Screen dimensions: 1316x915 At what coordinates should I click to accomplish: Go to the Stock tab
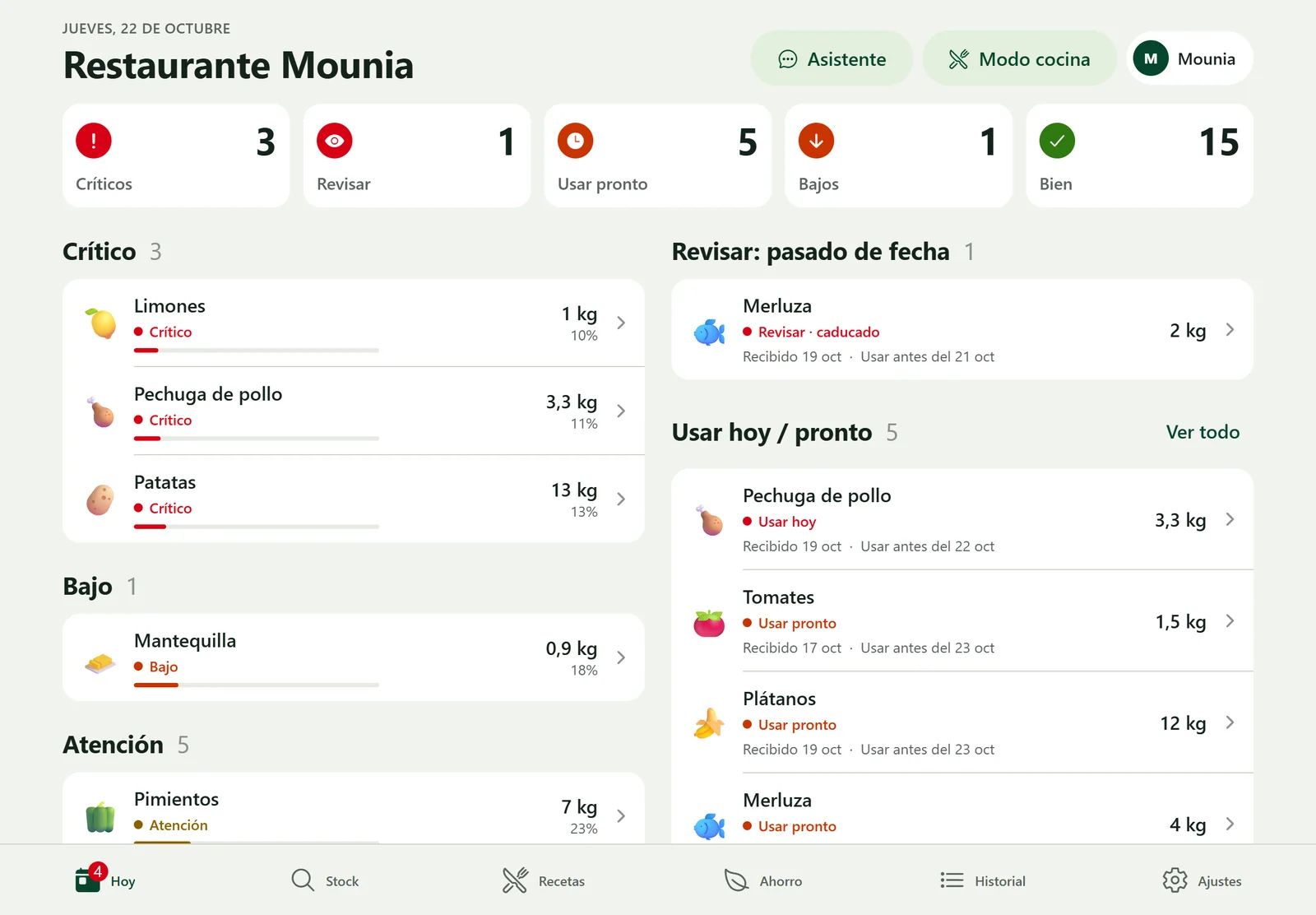[325, 880]
